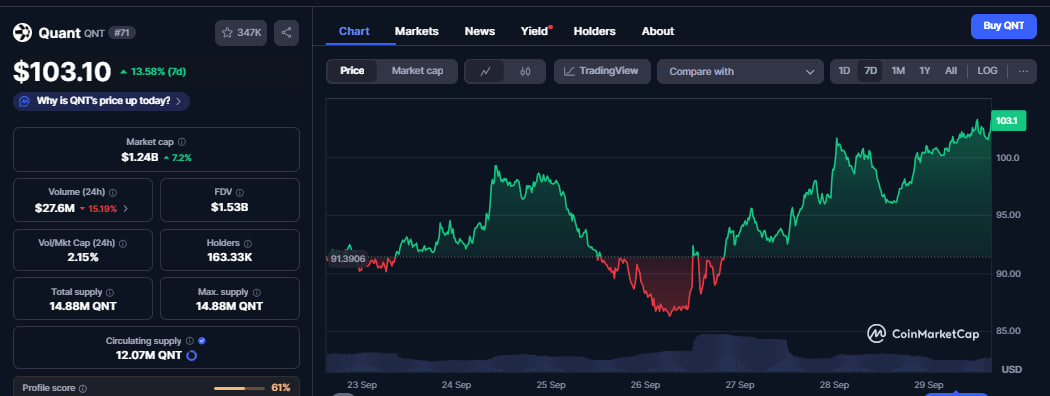Click the 61% profile score value

[281, 388]
